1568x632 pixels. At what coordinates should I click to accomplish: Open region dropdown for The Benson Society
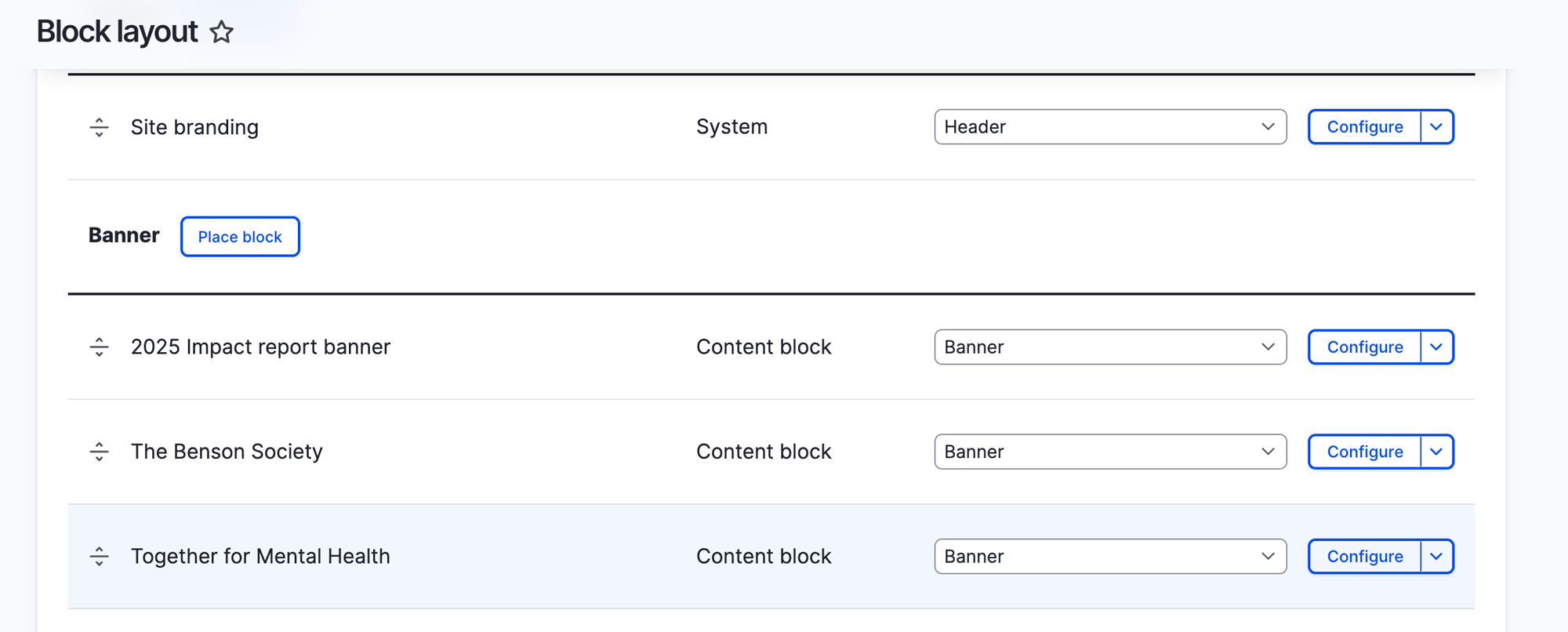(1109, 452)
